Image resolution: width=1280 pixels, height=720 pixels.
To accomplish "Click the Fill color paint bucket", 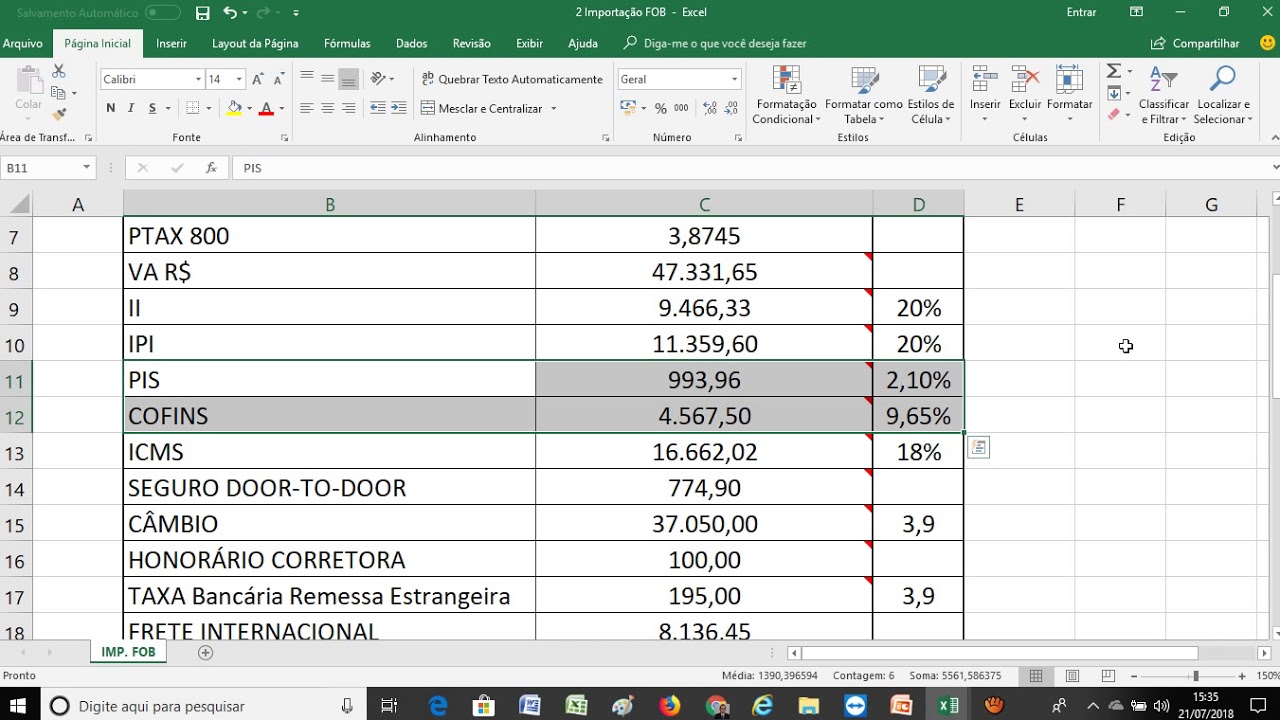I will click(234, 108).
